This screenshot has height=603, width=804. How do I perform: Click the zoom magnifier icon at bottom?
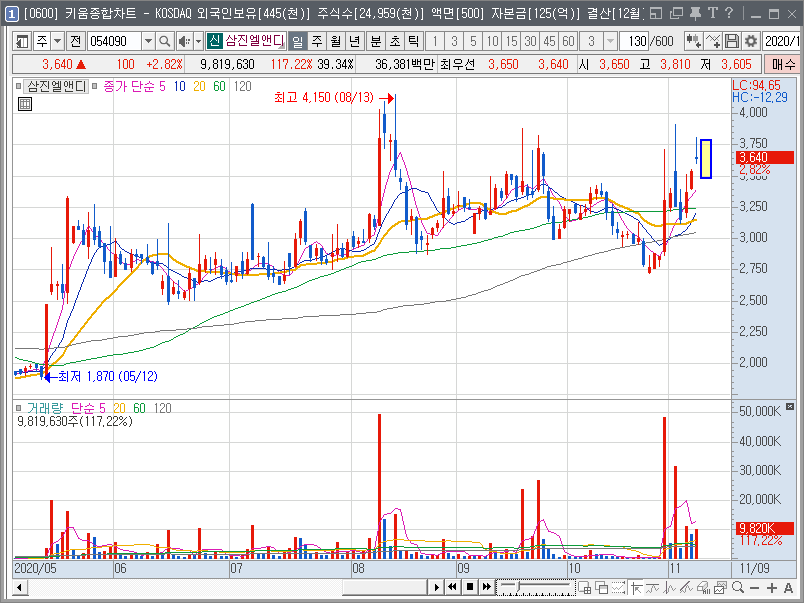738,587
